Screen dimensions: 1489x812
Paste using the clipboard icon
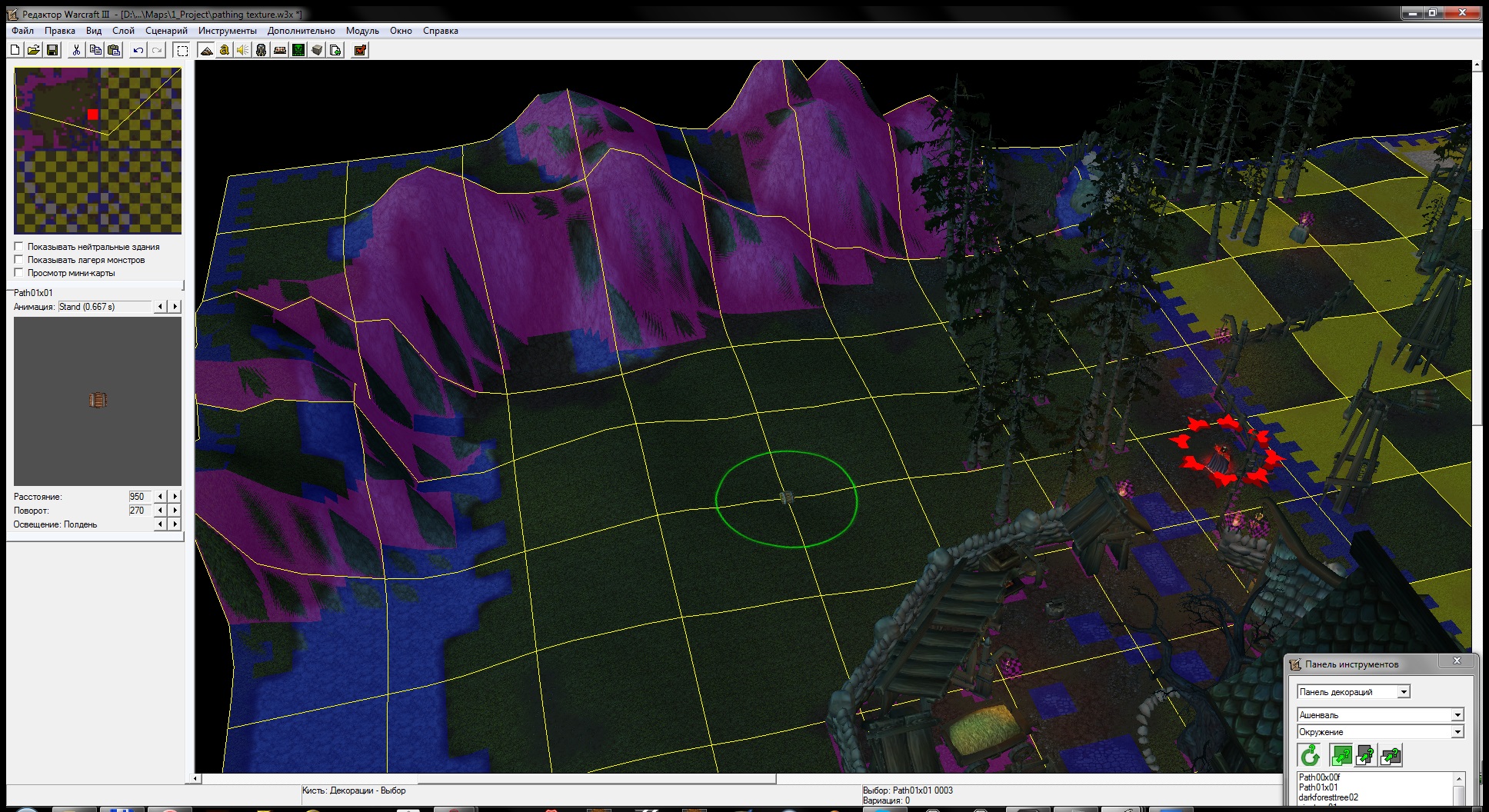[x=114, y=50]
